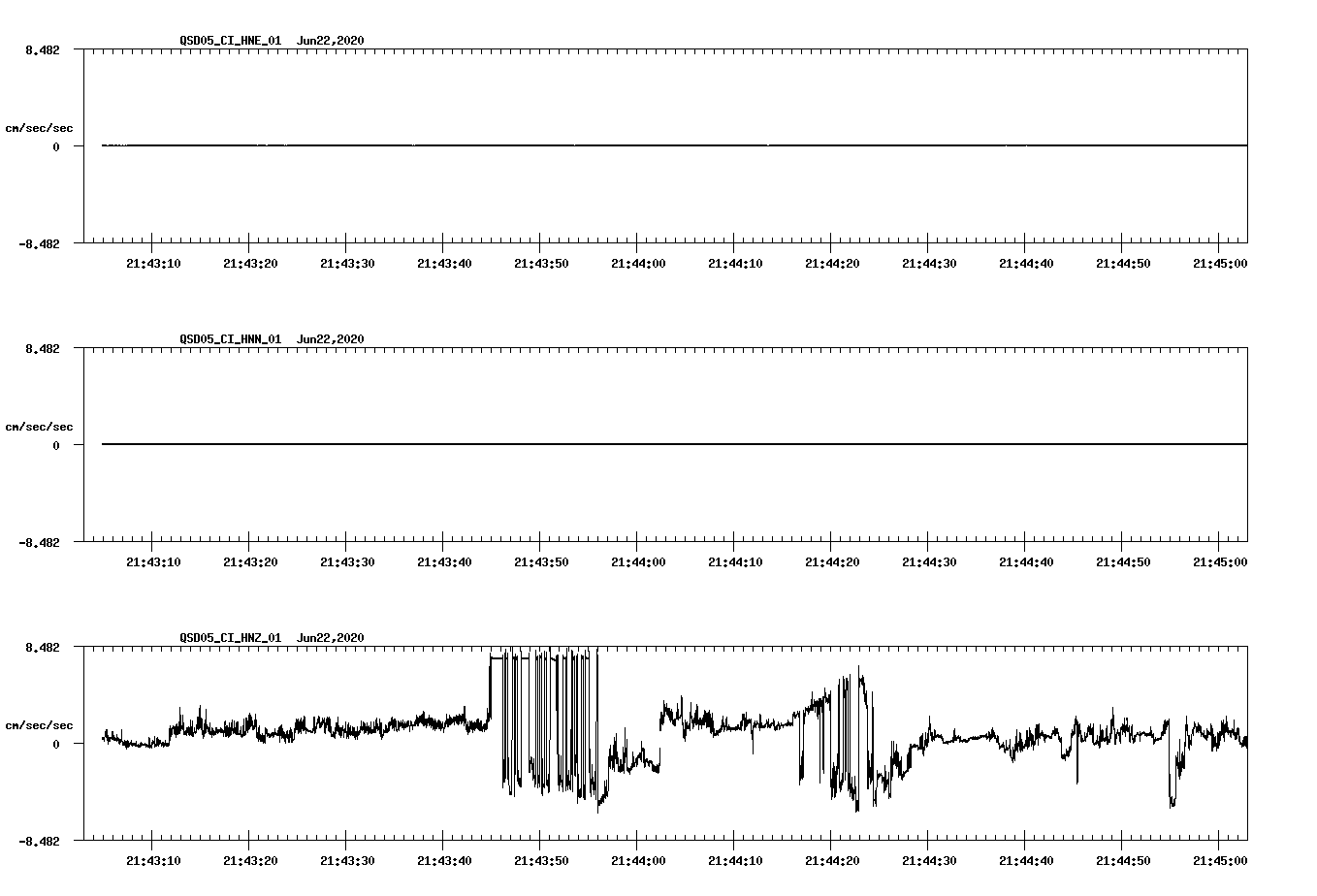
Task: Click the second spike cluster in HNZ trace near 21:44:20
Action: [x=836, y=739]
